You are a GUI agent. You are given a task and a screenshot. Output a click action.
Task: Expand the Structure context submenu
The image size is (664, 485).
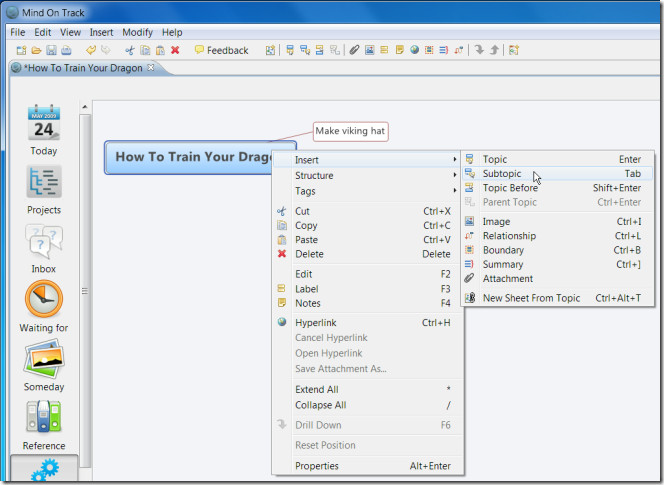(367, 175)
